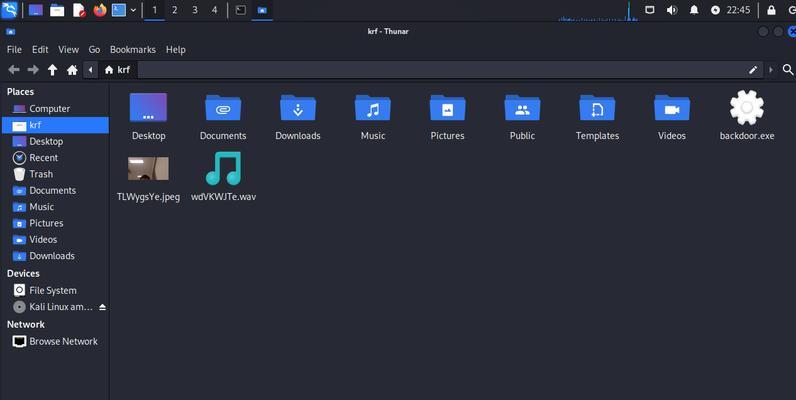Click the Thunar taskbar window button
Image resolution: width=796 pixels, height=400 pixels.
click(262, 10)
